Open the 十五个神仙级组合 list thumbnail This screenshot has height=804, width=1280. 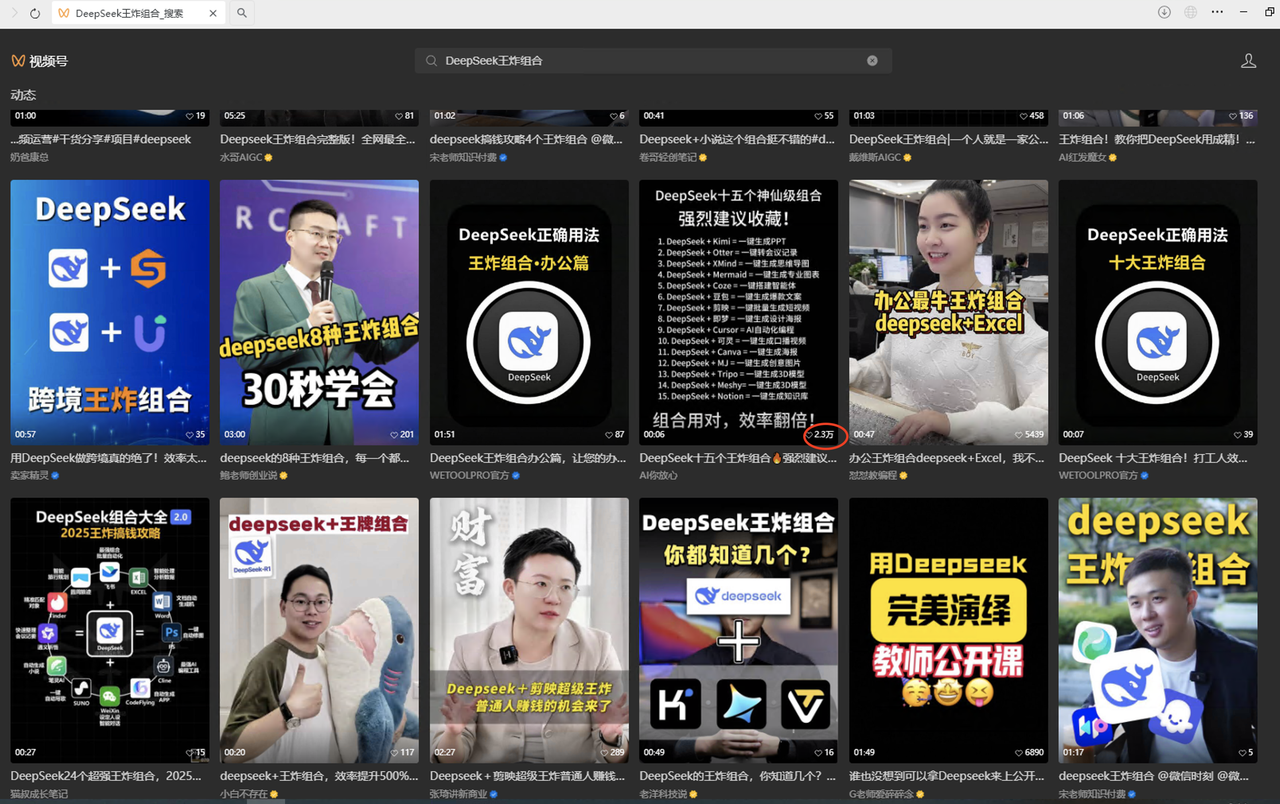[x=739, y=312]
